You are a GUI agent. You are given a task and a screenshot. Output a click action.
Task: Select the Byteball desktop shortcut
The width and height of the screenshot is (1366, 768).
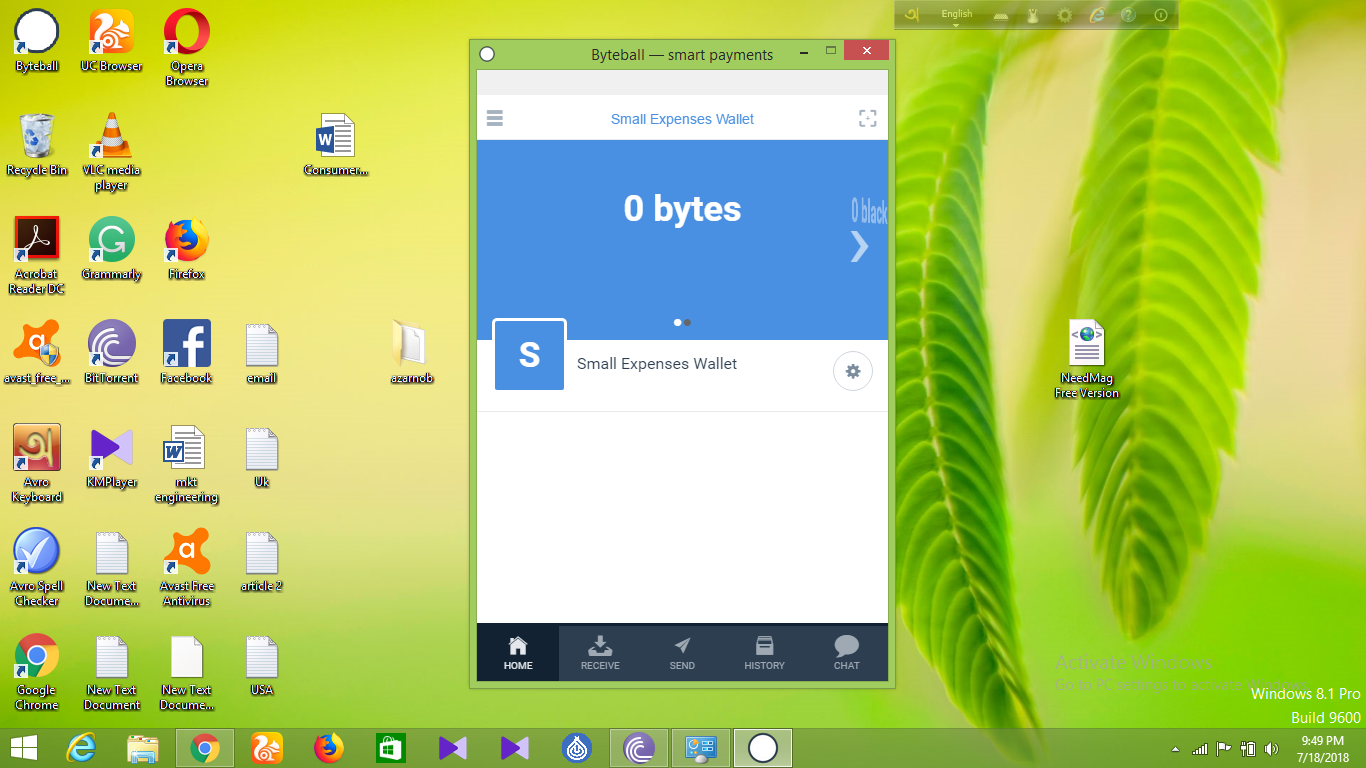[x=37, y=40]
